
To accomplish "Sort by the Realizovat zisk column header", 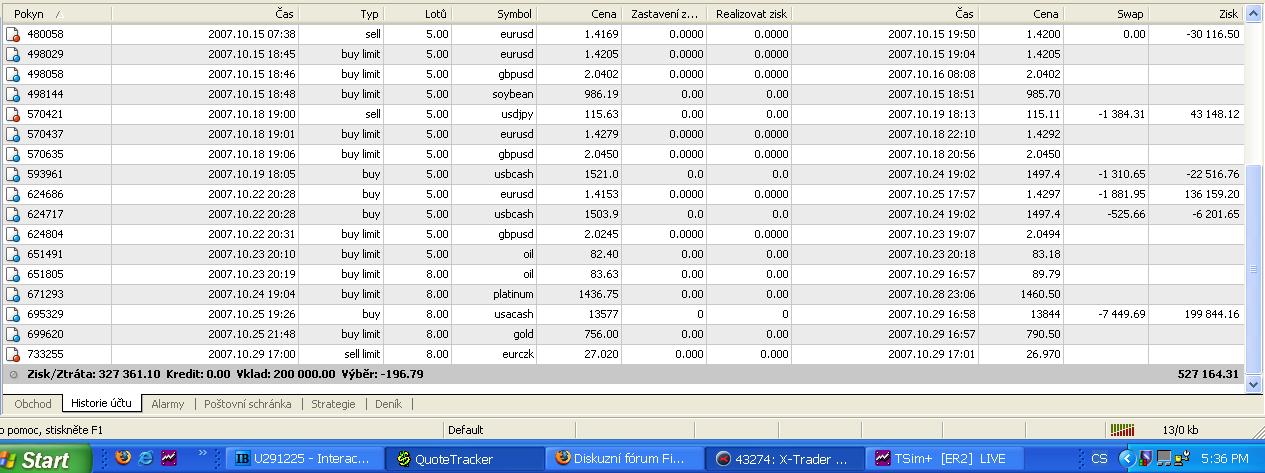I will [x=750, y=14].
